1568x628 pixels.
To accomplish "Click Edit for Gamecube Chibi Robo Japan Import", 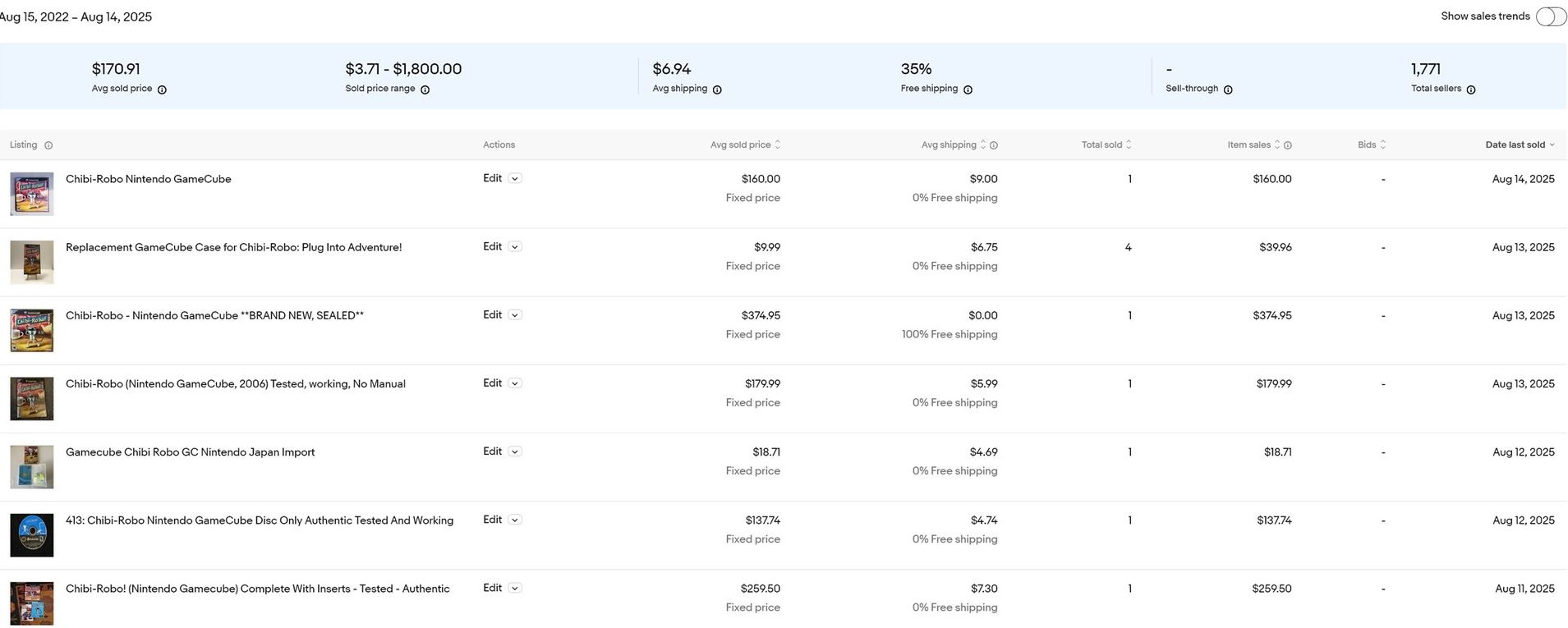I will pos(492,451).
